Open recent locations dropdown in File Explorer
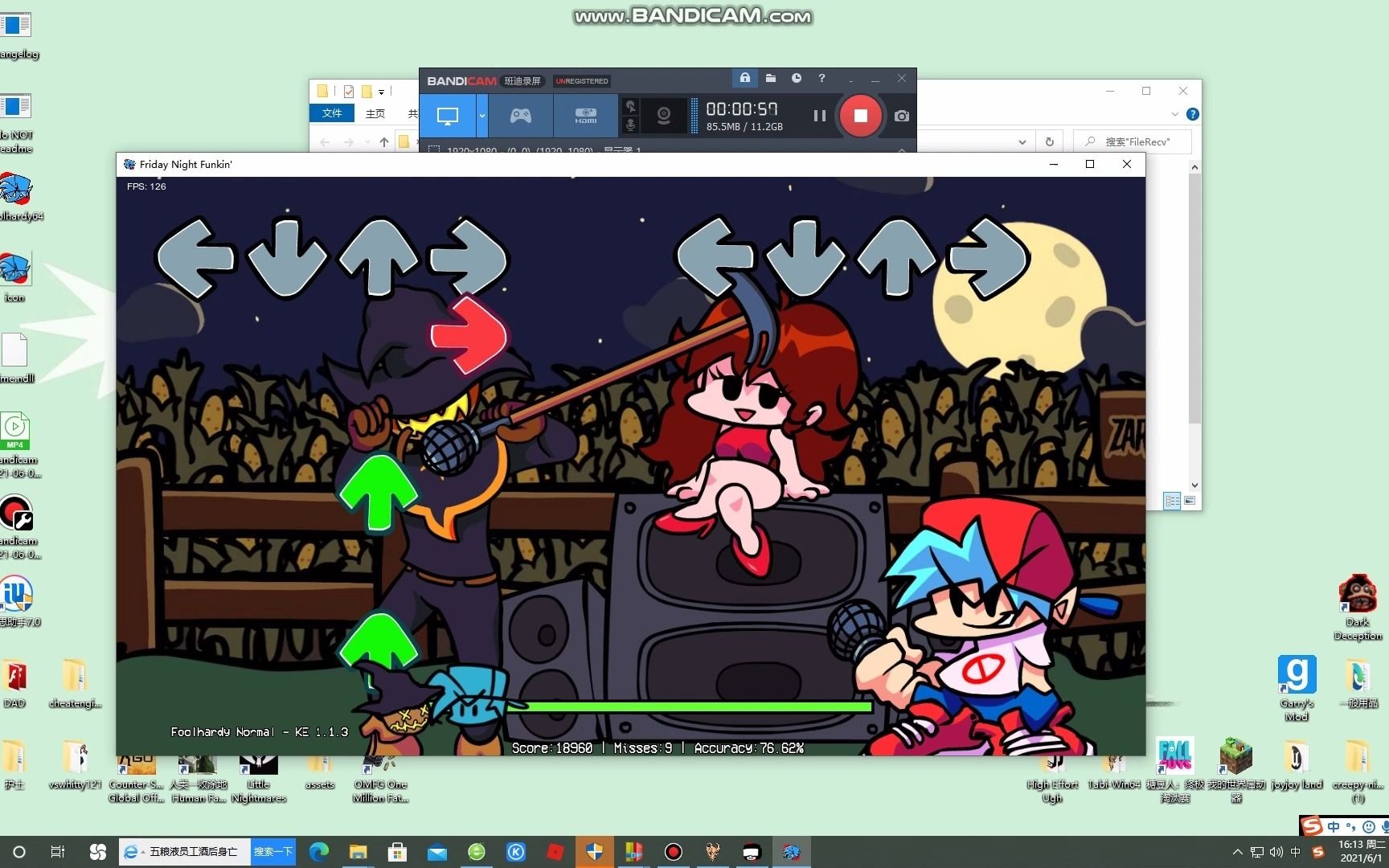 [367, 142]
